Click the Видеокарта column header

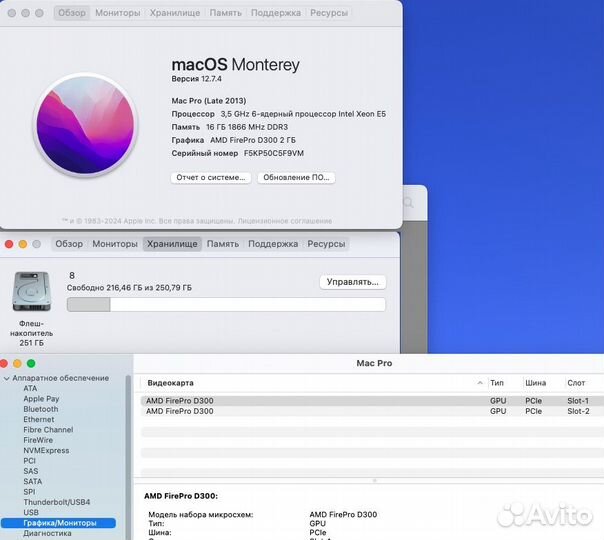(170, 383)
